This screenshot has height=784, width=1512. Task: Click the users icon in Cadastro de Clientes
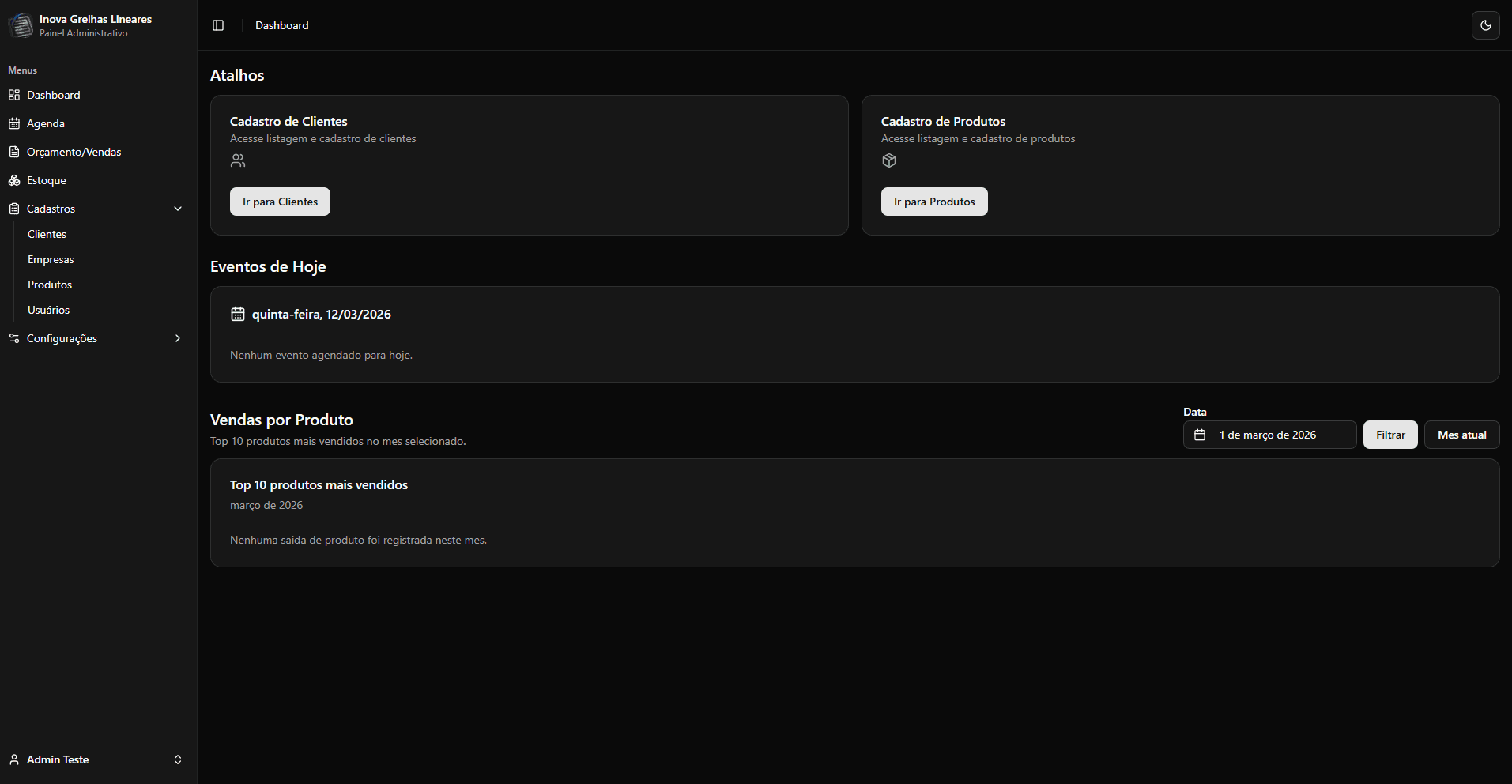[x=238, y=160]
